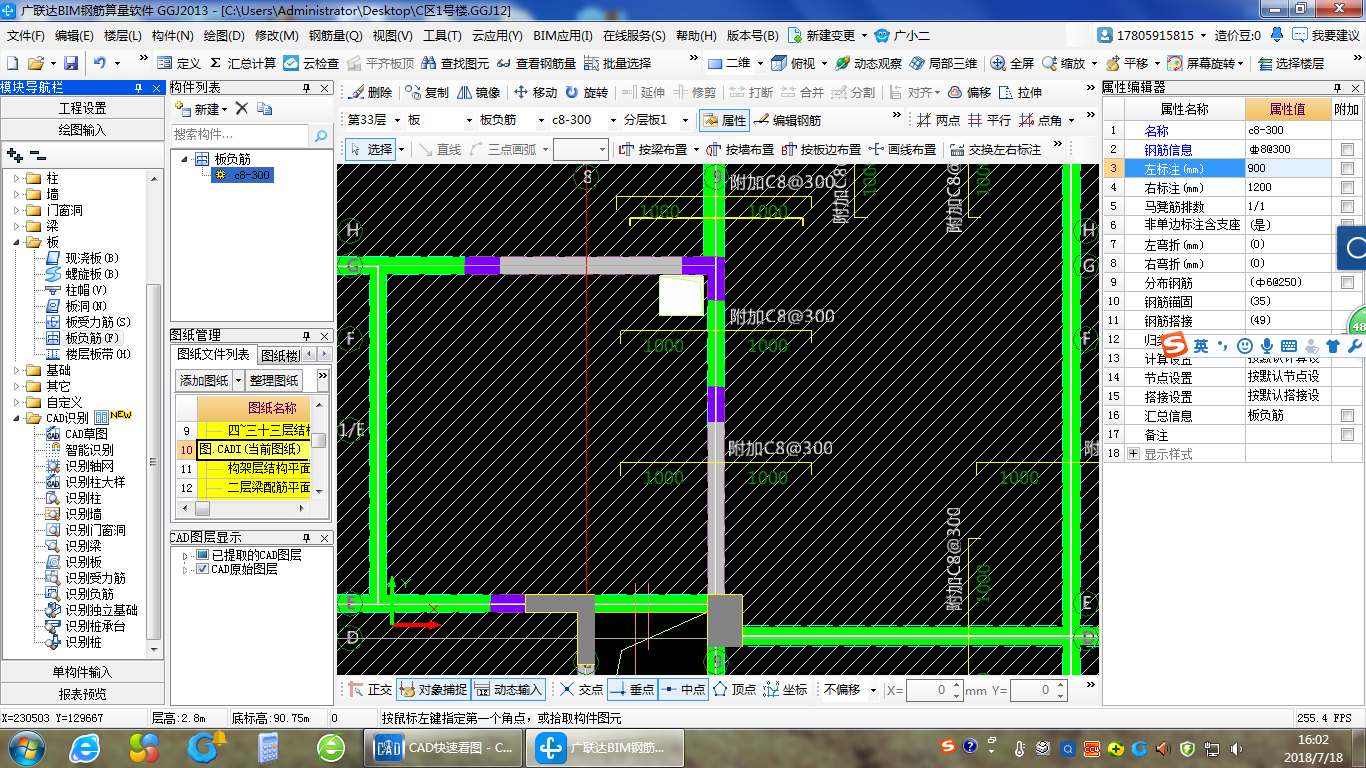
Task: Toggle 垂点 perpendicular snap
Action: 631,690
